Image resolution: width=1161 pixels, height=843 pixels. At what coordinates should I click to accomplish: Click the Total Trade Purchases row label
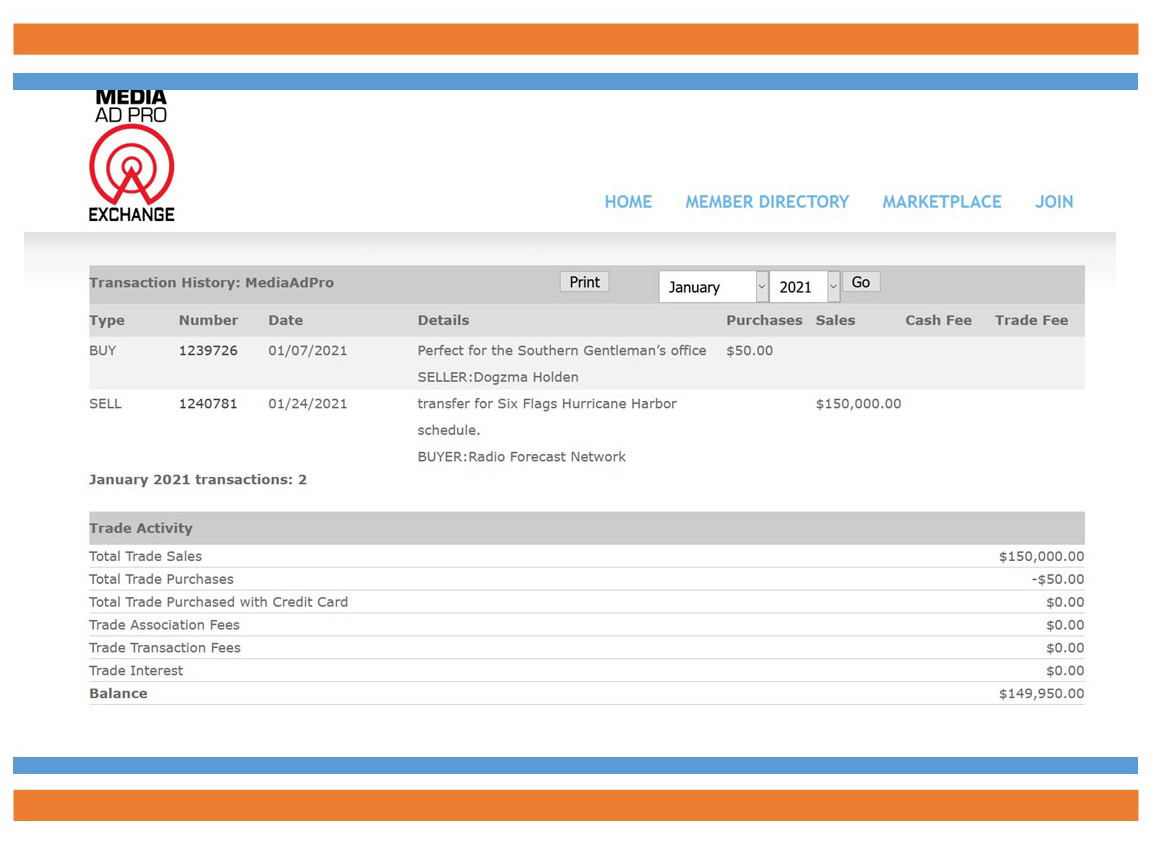[x=161, y=580]
